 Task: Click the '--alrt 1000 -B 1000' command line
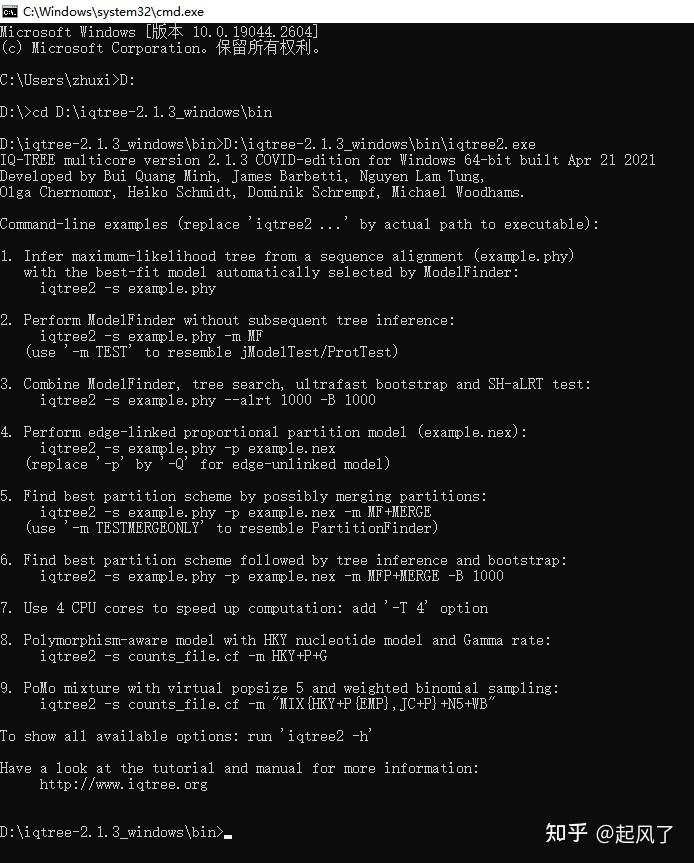[x=207, y=400]
